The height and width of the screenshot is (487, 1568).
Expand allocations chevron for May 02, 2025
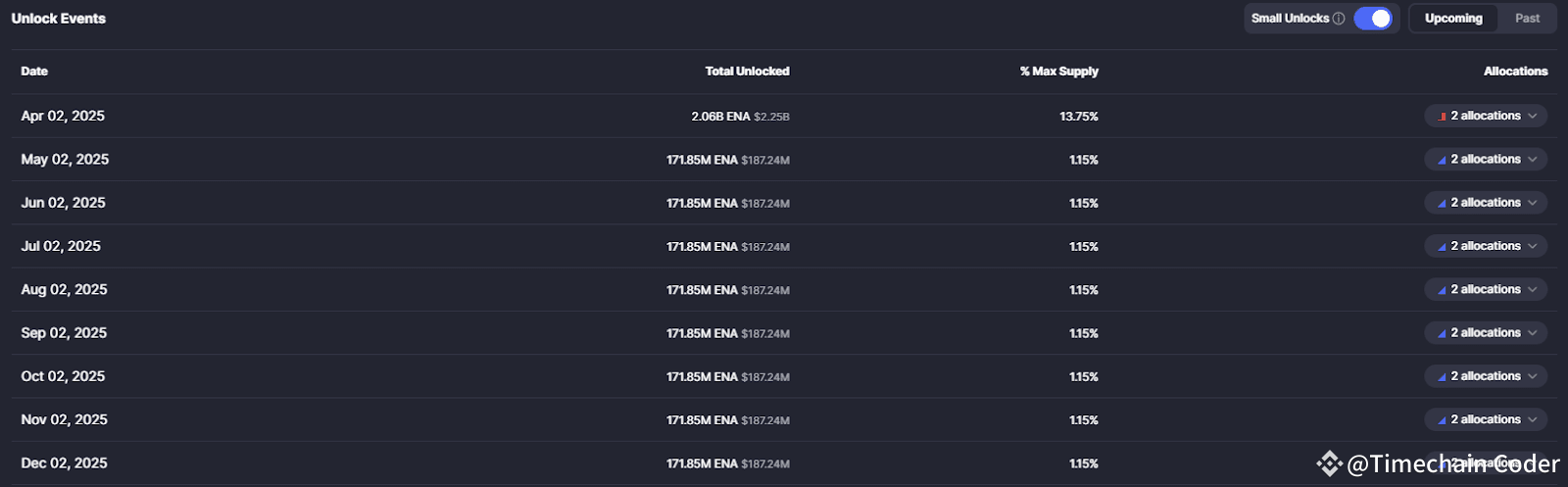coord(1533,160)
